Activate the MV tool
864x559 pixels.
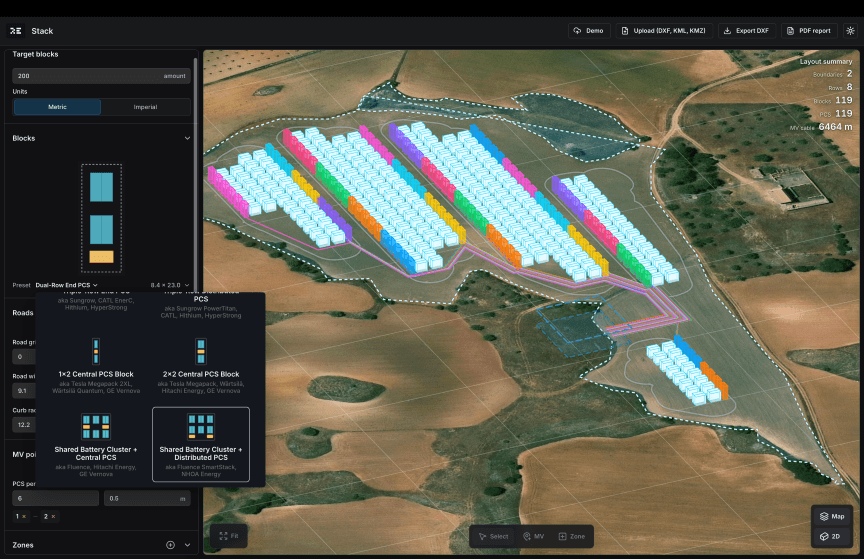533,536
